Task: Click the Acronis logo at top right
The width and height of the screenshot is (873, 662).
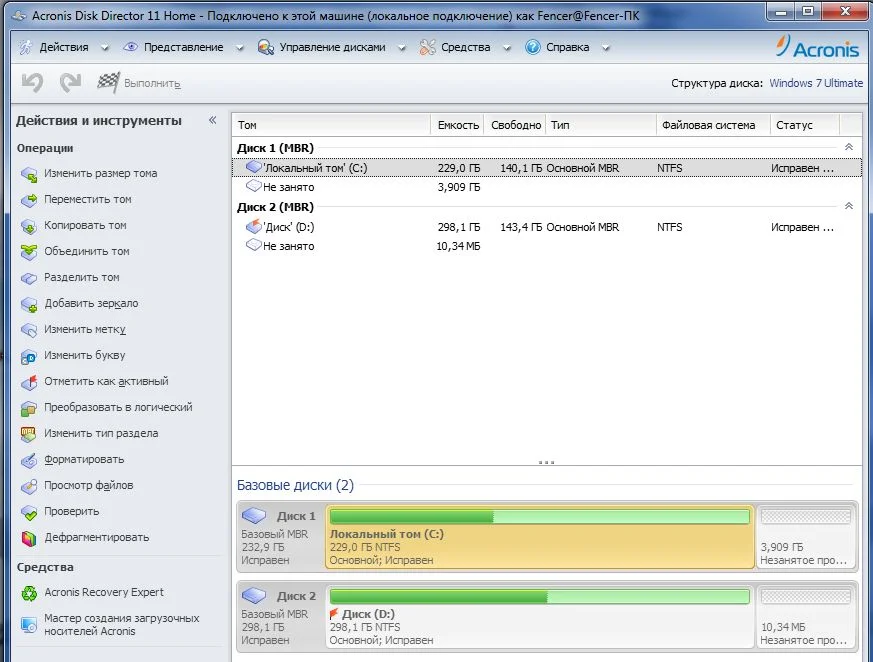Action: [x=817, y=47]
